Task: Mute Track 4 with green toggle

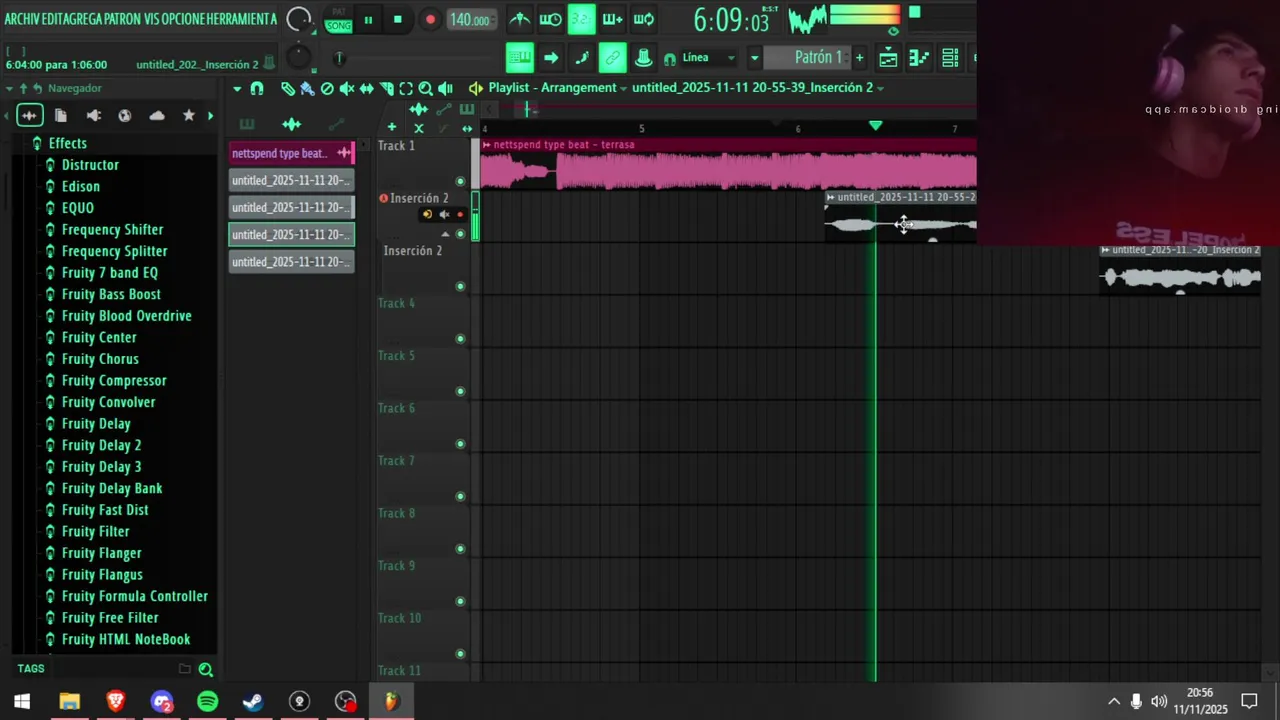Action: click(460, 339)
